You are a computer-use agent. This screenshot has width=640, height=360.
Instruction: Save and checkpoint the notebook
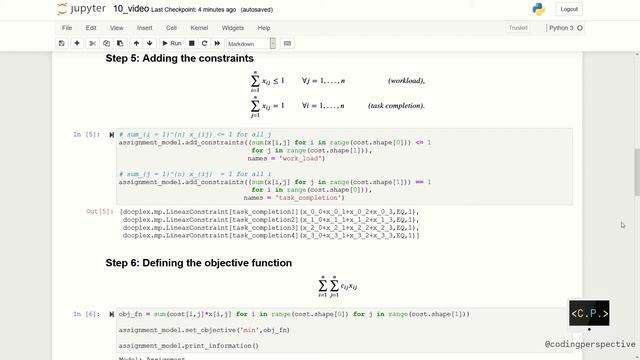tap(62, 43)
